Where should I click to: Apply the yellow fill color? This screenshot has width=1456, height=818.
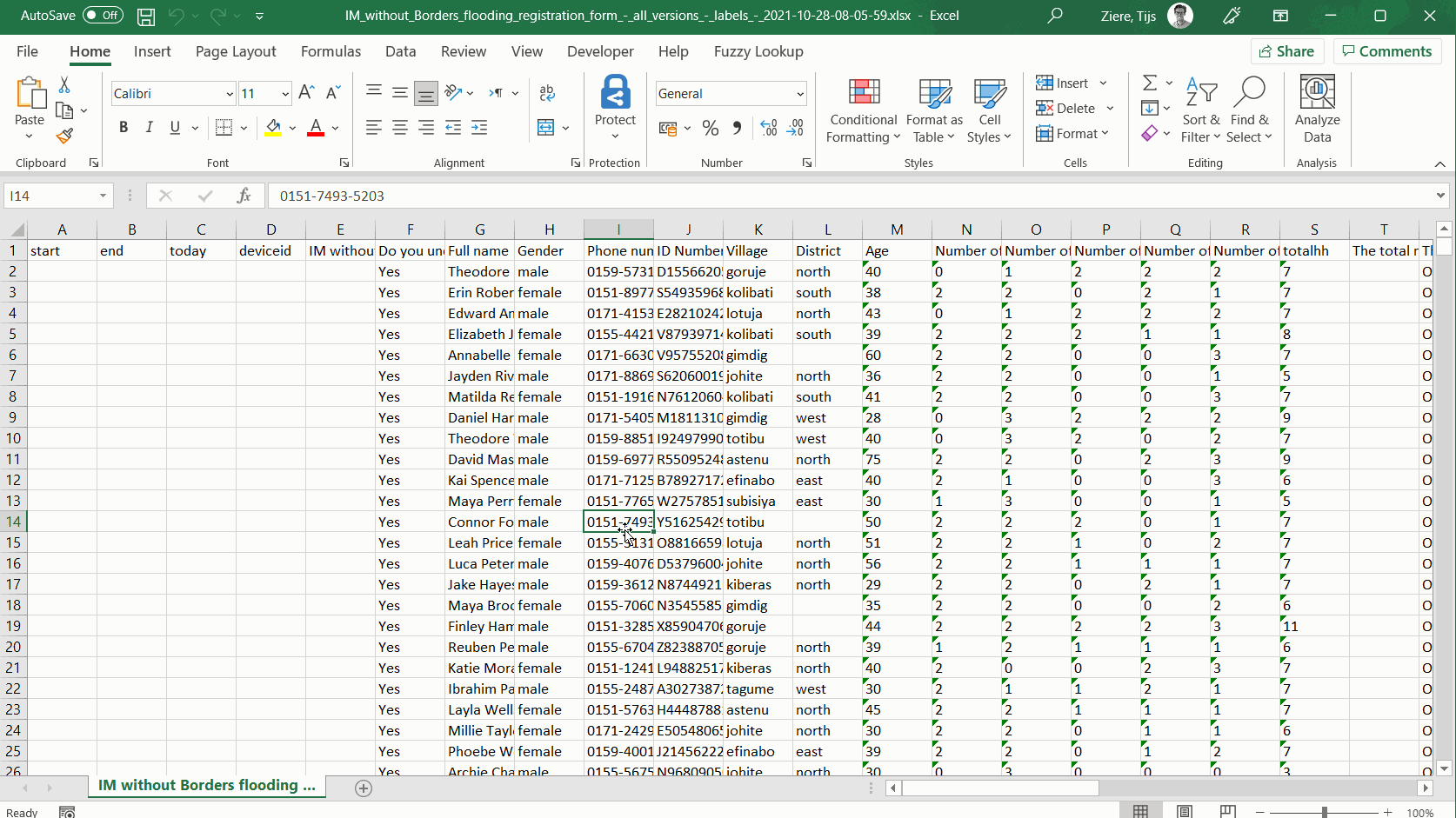pyautogui.click(x=273, y=128)
